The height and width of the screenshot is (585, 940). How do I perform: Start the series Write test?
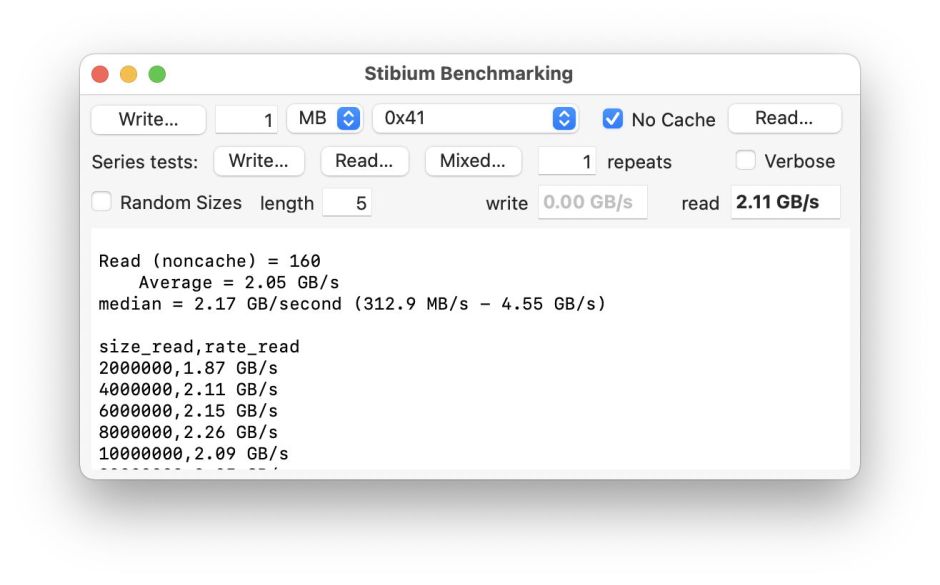click(259, 161)
